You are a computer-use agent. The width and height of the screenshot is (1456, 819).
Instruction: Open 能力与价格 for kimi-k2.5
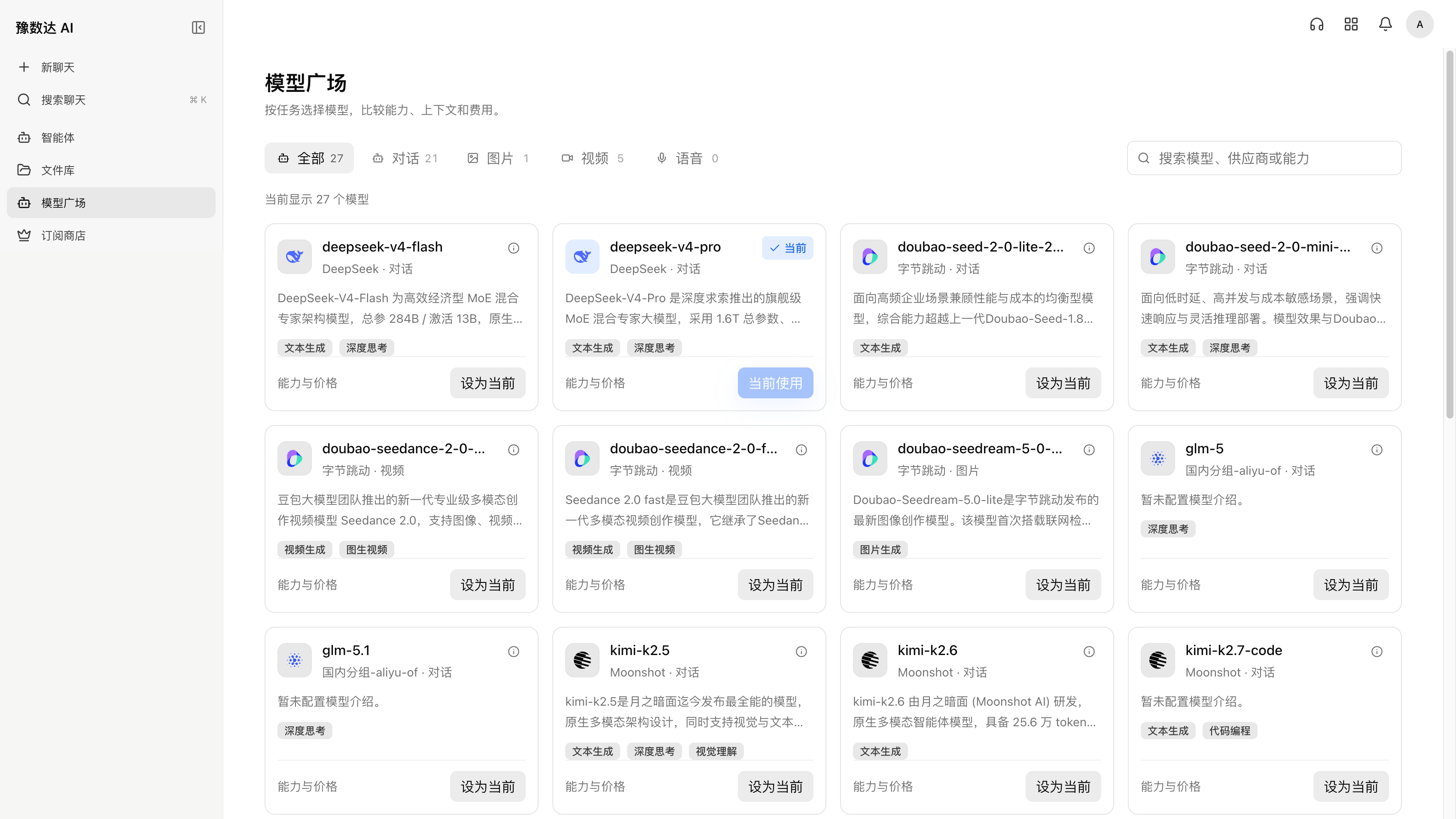click(x=594, y=786)
